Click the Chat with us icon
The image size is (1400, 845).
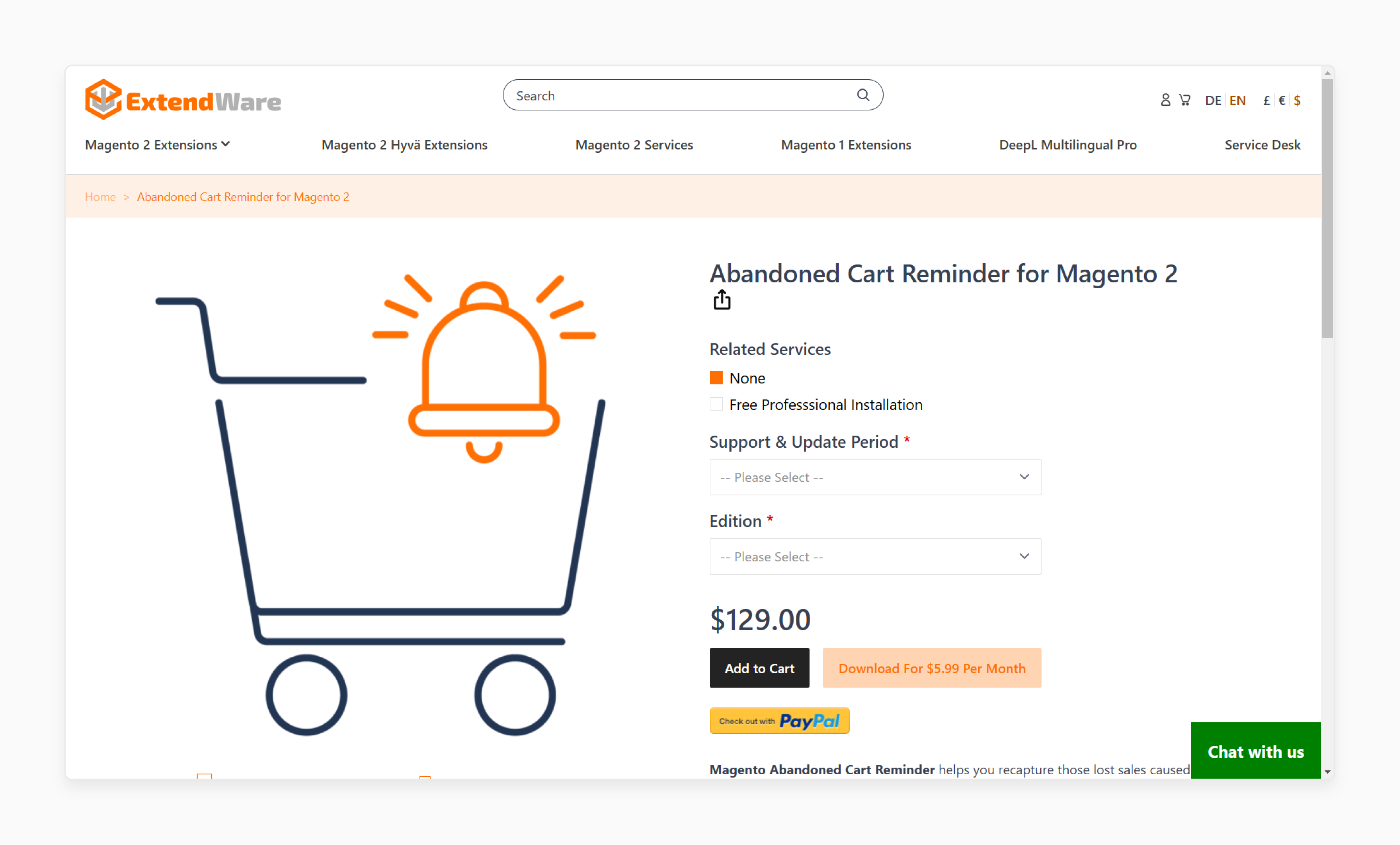coord(1256,751)
